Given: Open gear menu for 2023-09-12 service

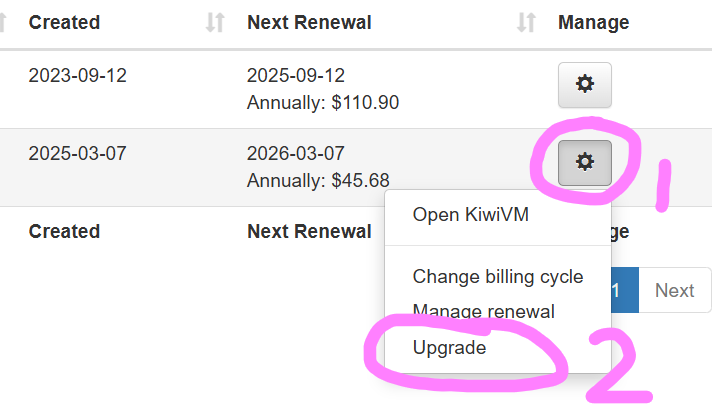Looking at the screenshot, I should [584, 85].
